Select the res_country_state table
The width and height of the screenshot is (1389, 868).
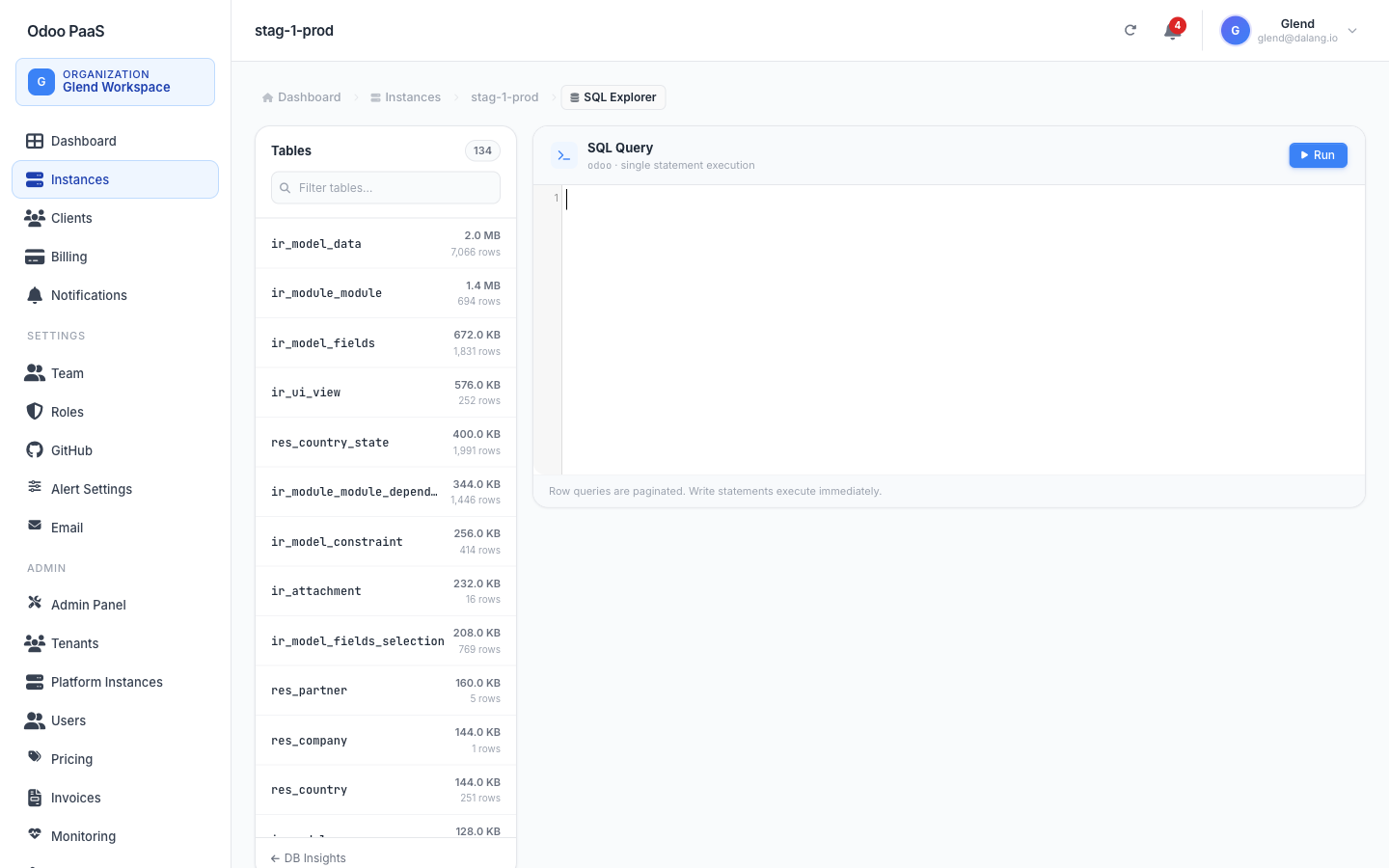386,443
